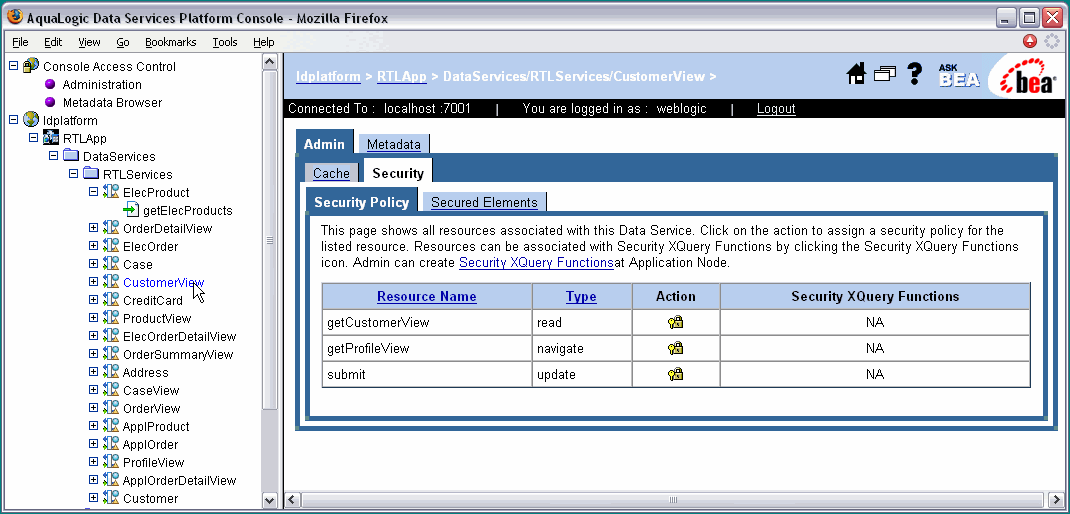
Task: Collapse the RTLServices folder node
Action: 74,174
